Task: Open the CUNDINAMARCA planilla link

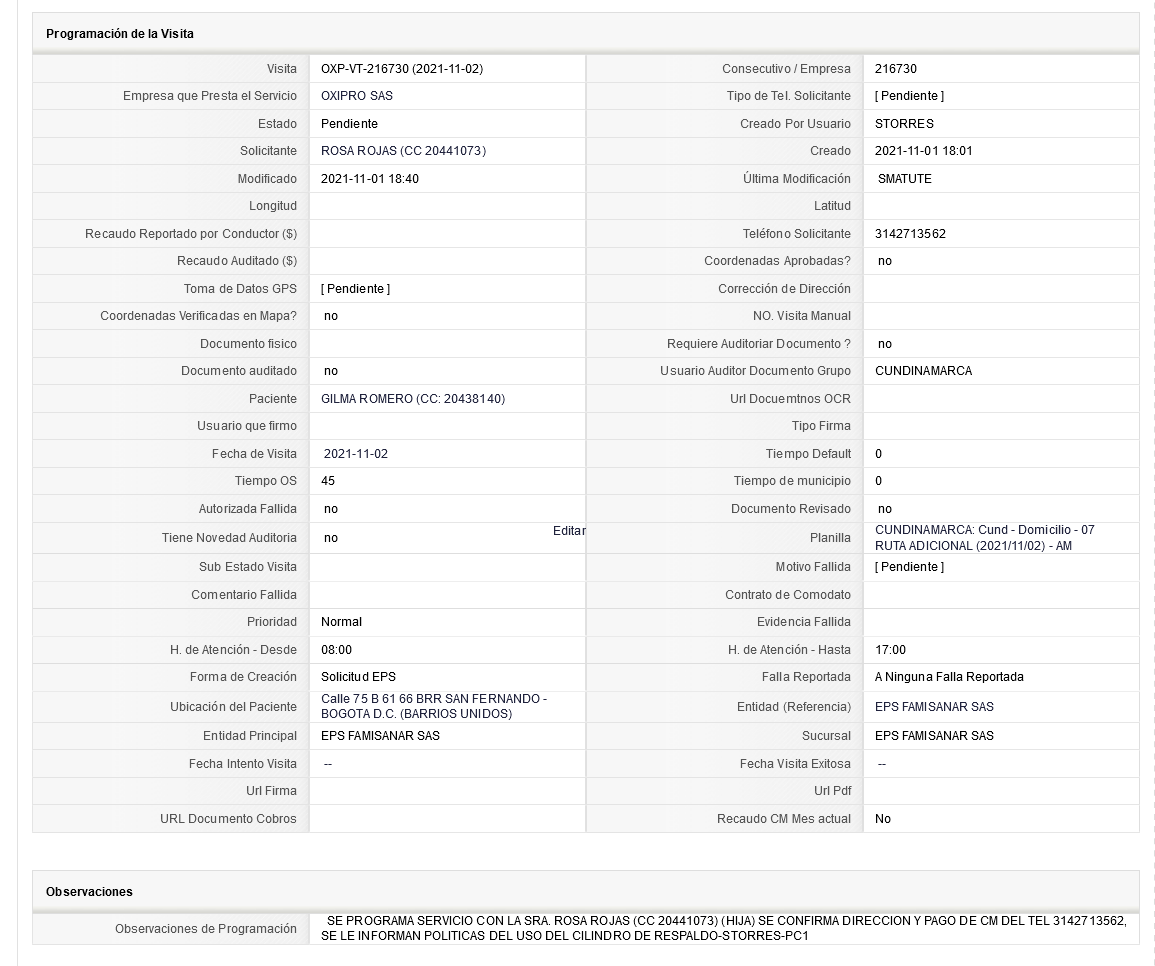Action: point(984,538)
